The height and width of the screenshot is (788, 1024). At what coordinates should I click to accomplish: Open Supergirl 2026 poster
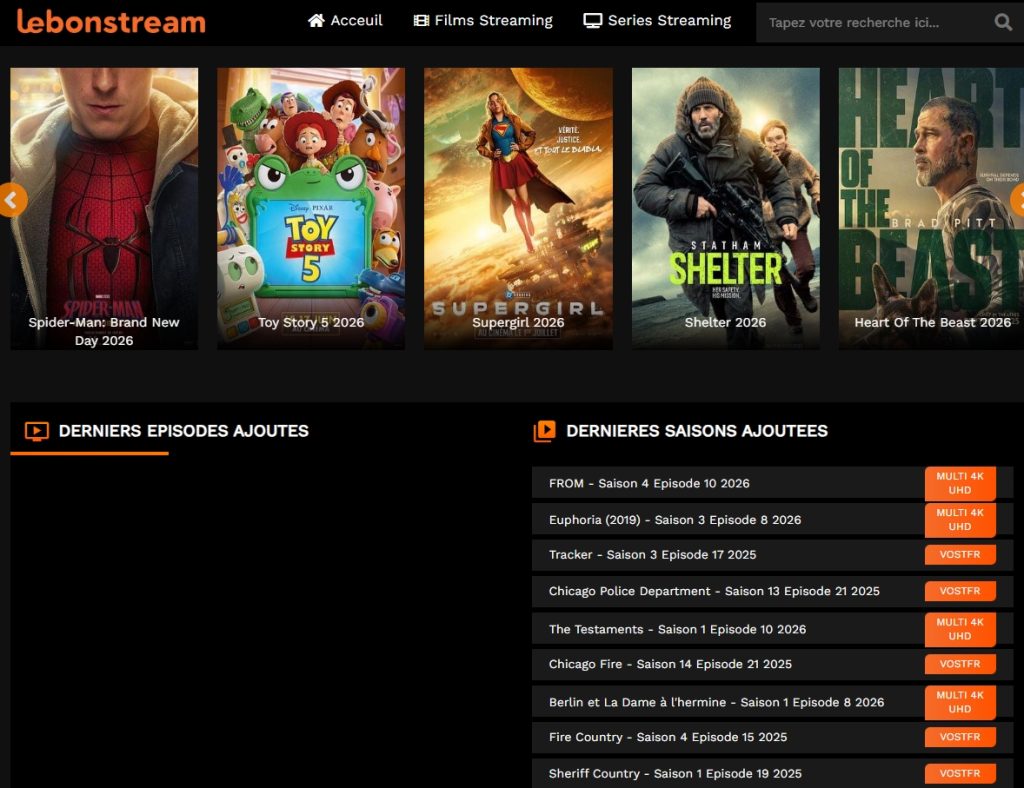pos(519,209)
